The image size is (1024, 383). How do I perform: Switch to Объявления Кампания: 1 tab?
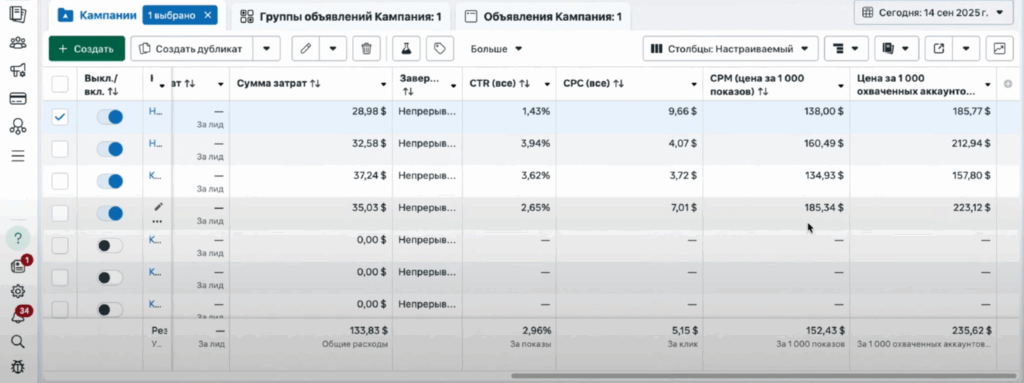click(543, 16)
